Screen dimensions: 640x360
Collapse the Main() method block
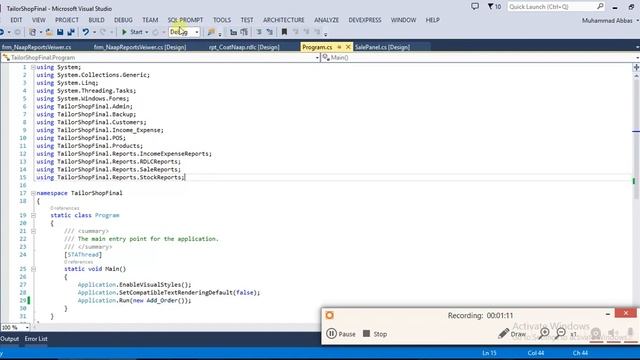[x=33, y=269]
